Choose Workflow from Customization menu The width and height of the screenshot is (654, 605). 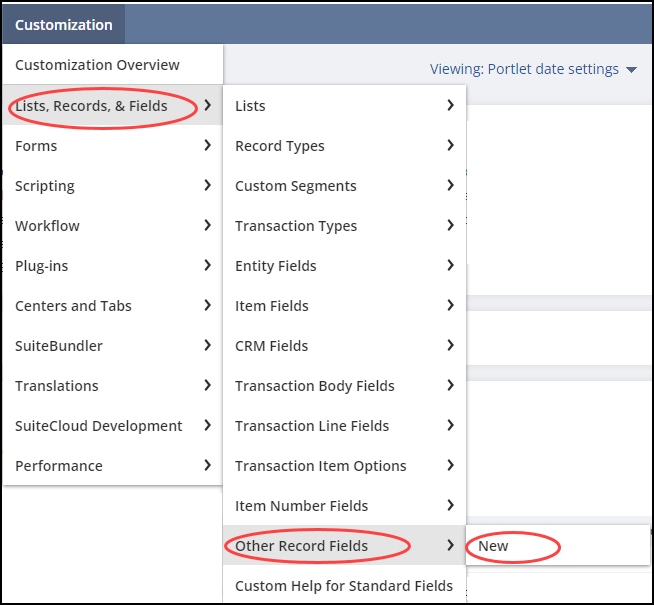point(47,226)
